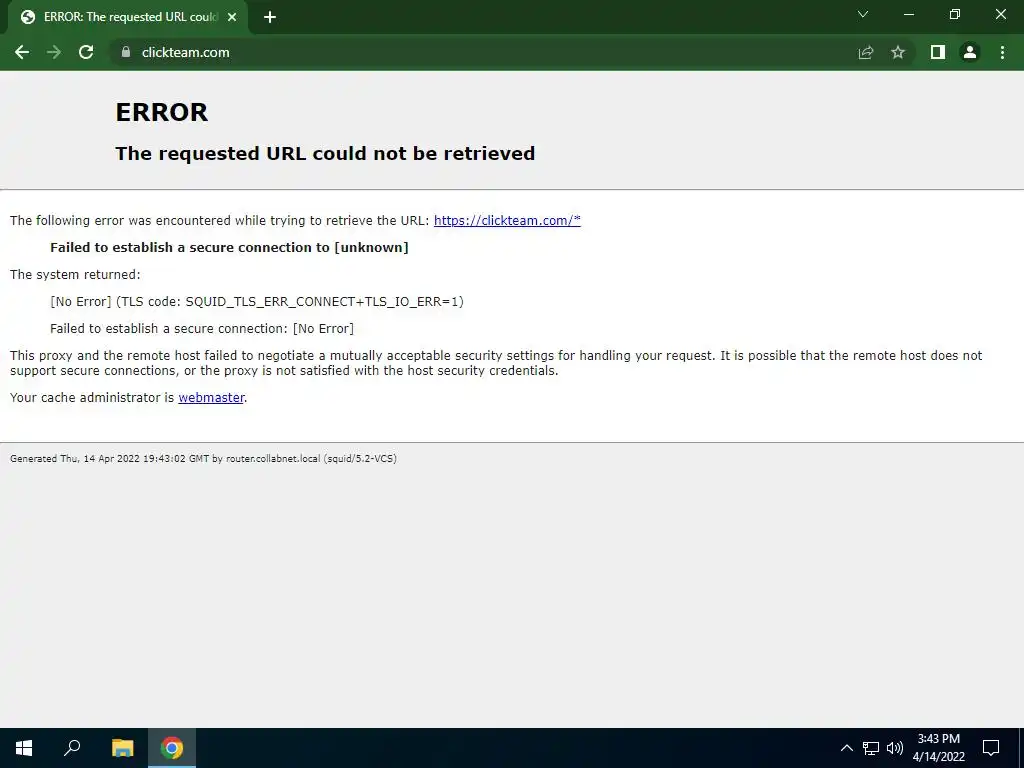Click the SQUID_TLS_ERR_CONNECT error code text
The image size is (1024, 768).
[x=257, y=302]
